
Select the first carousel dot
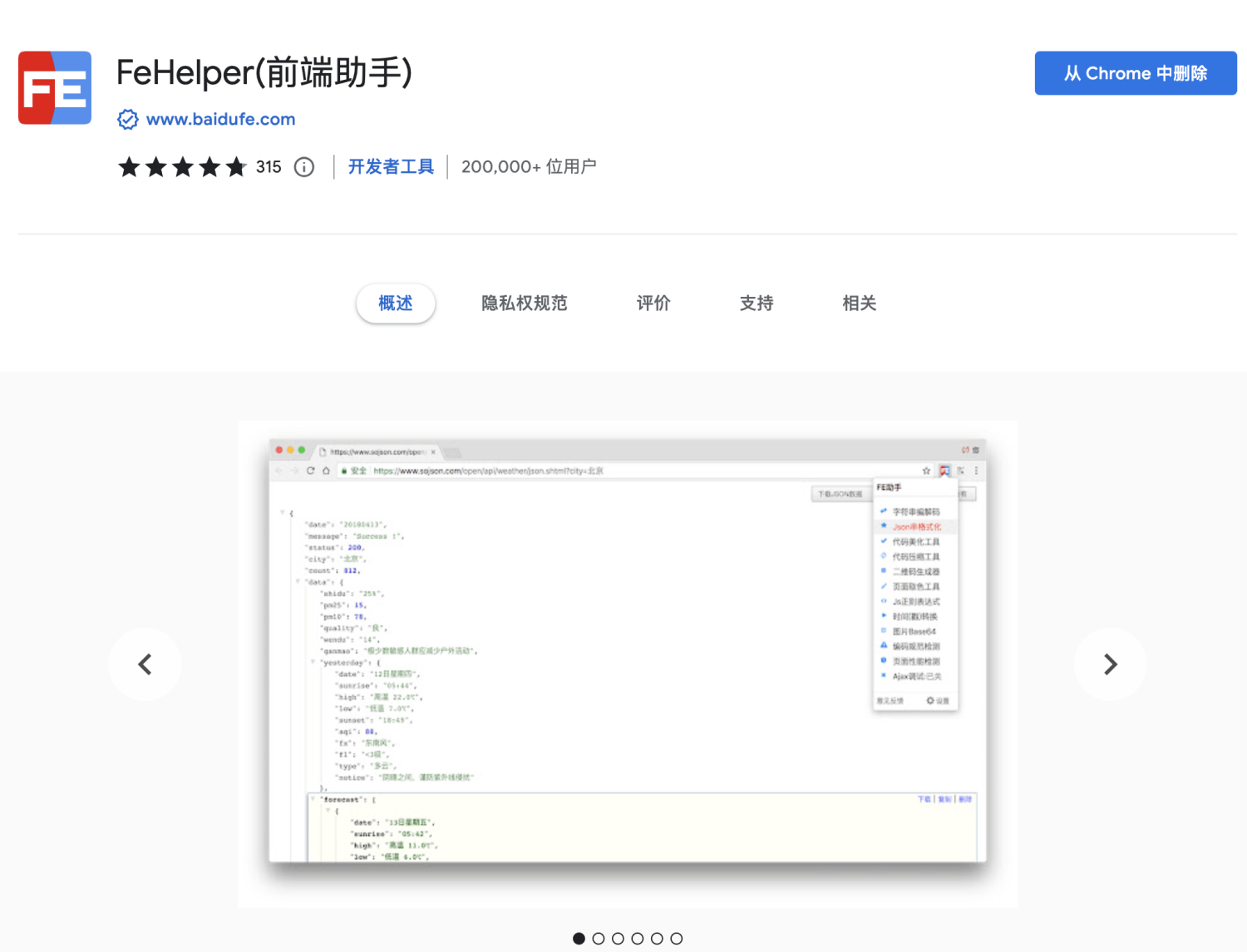[x=579, y=939]
